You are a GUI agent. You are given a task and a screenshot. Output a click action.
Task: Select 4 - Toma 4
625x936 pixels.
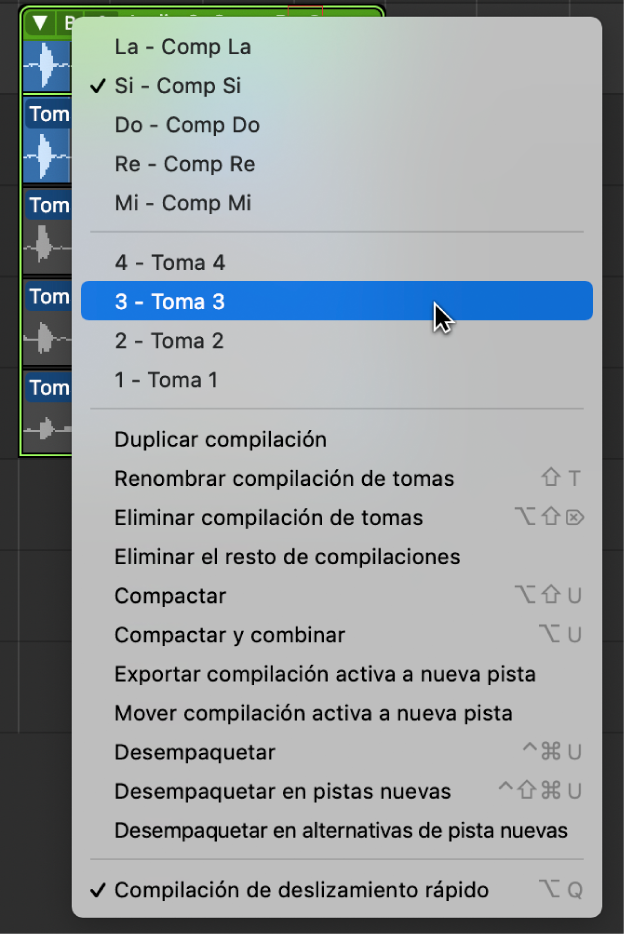(170, 263)
